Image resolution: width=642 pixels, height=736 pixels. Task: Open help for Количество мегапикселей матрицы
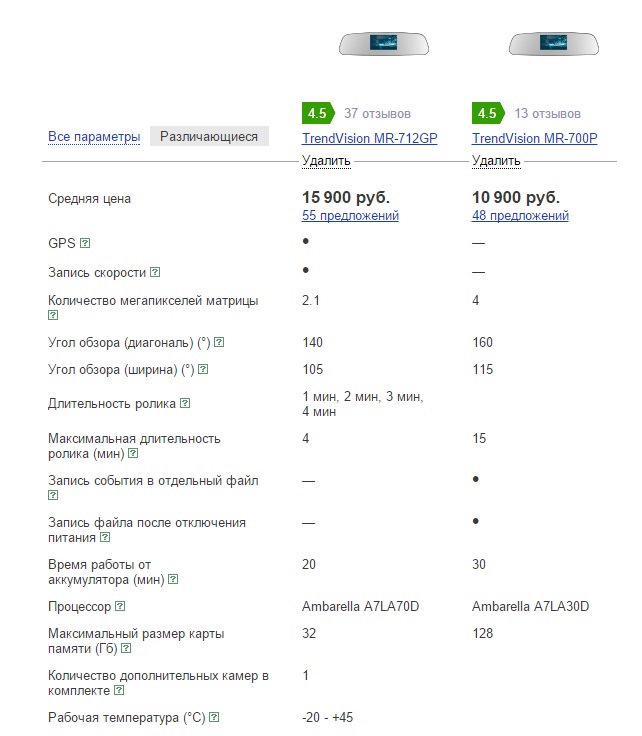[53, 315]
